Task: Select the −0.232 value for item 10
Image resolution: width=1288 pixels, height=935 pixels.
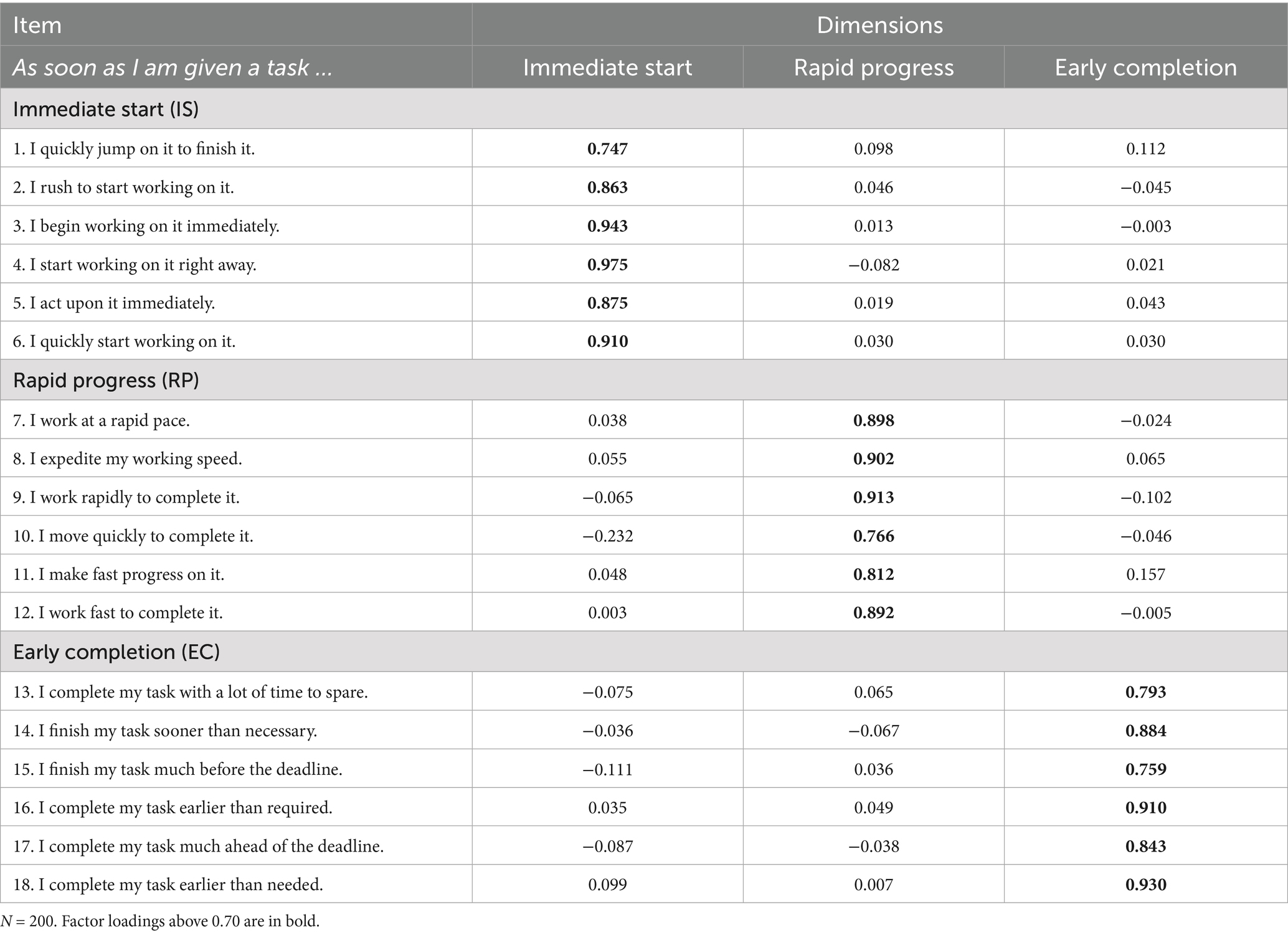Action: pyautogui.click(x=607, y=536)
